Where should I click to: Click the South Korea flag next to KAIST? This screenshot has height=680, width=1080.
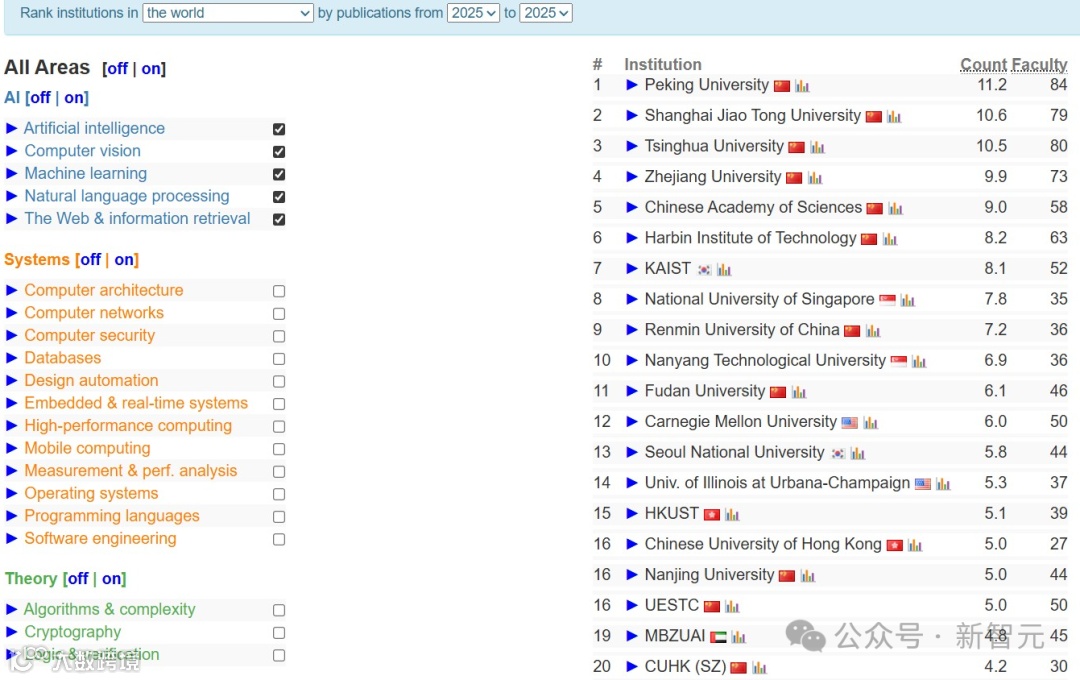coord(704,269)
